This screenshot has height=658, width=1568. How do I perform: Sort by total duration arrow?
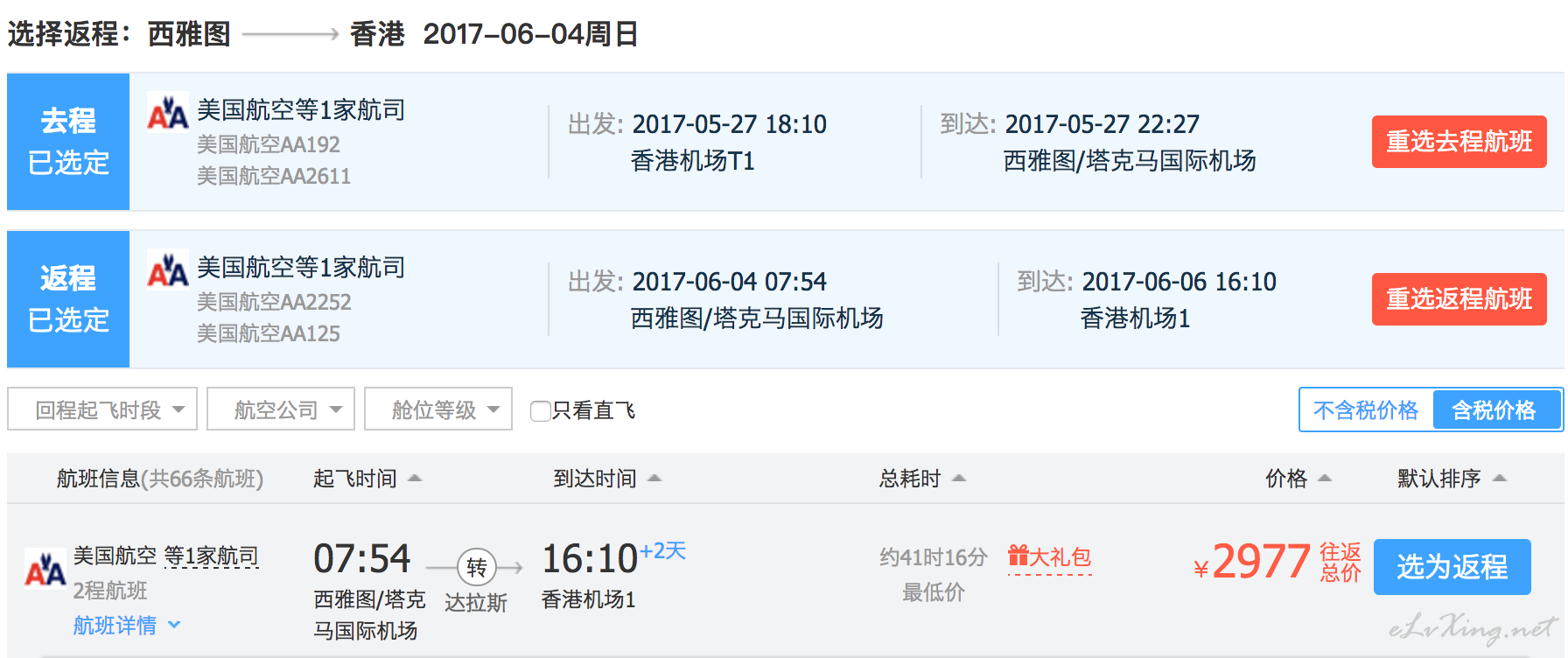[959, 479]
